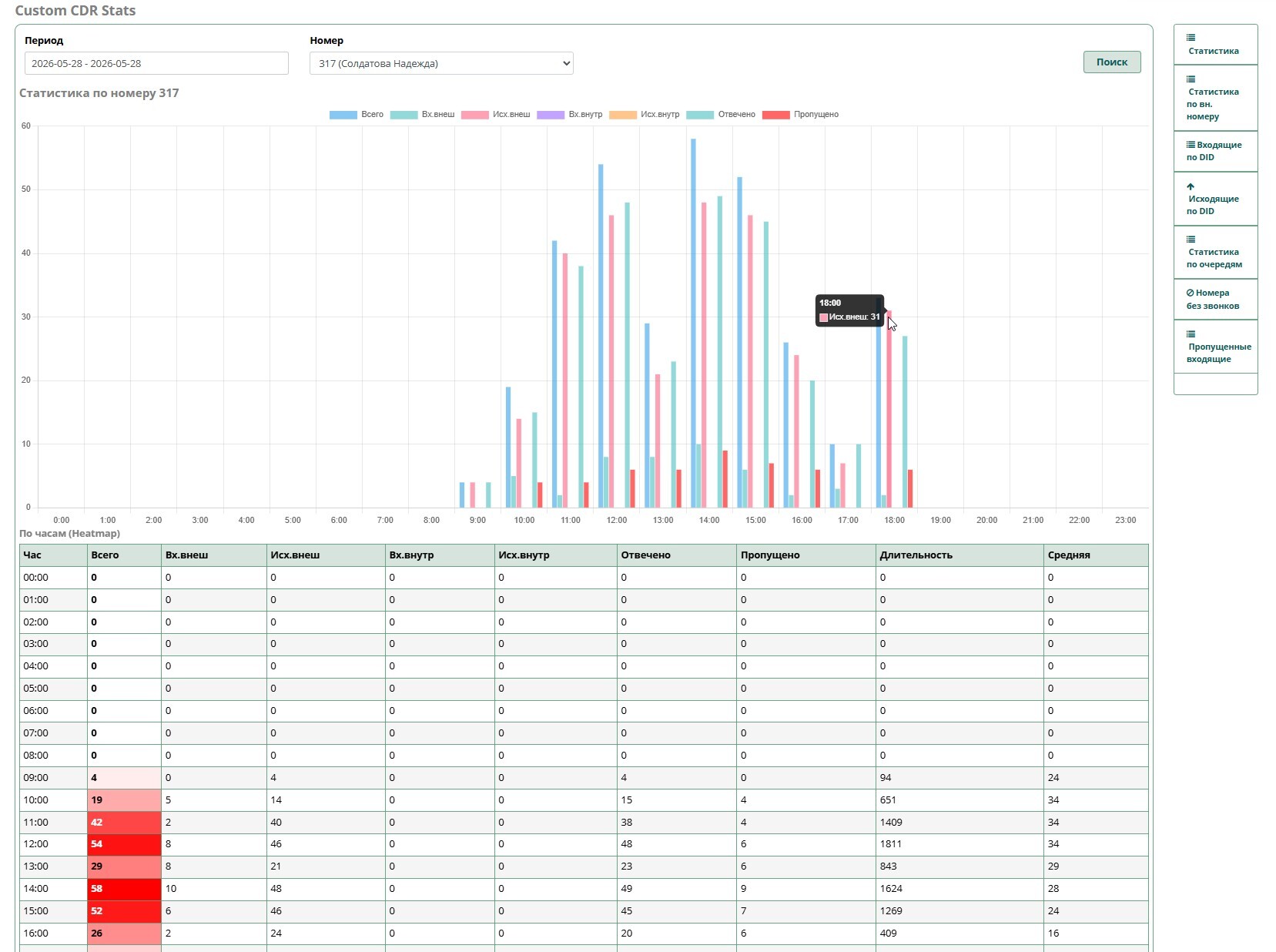This screenshot has width=1276, height=952.
Task: Click По часам (Heatmap) heading
Action: pos(69,534)
